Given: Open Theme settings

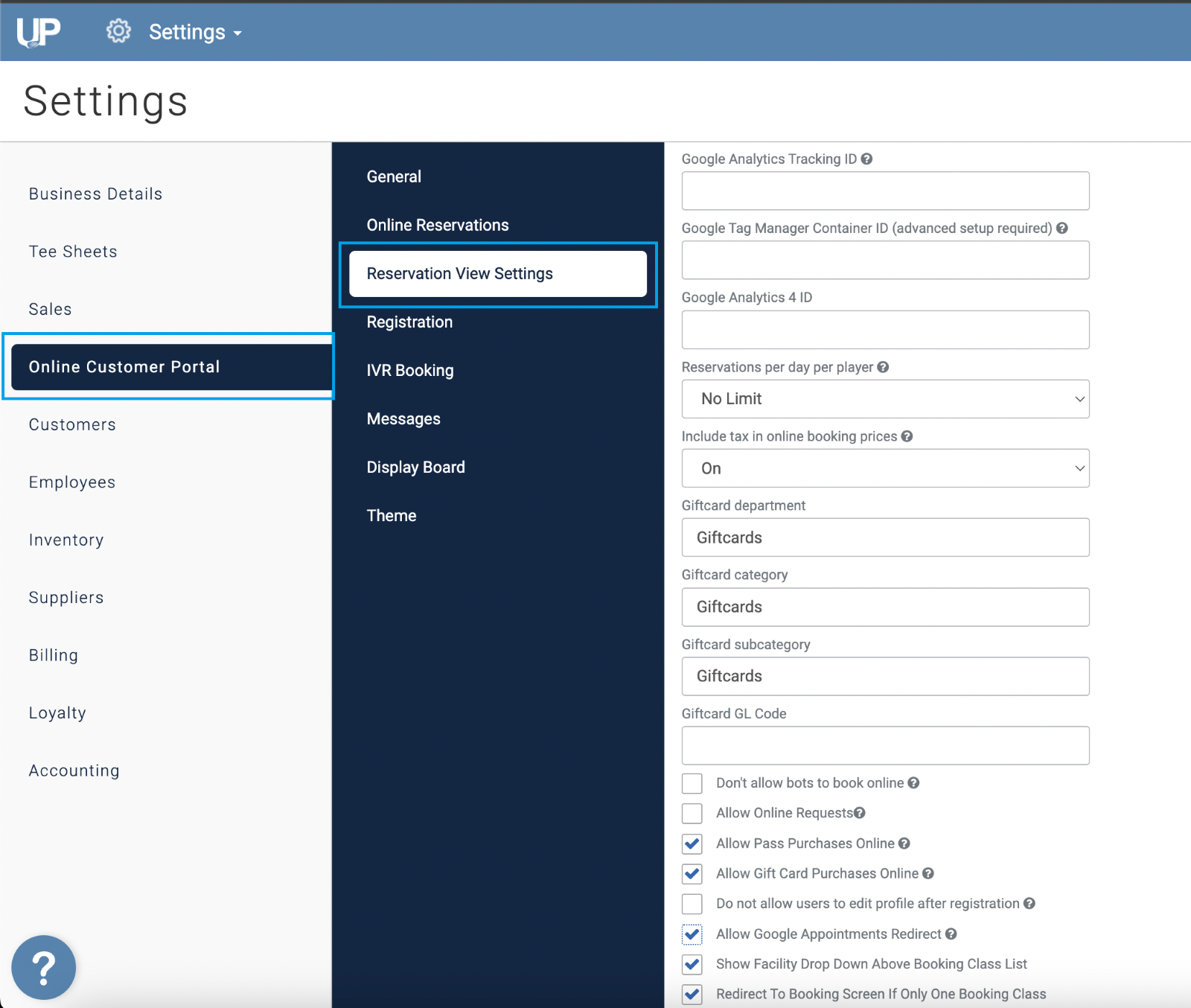Looking at the screenshot, I should click(x=392, y=515).
